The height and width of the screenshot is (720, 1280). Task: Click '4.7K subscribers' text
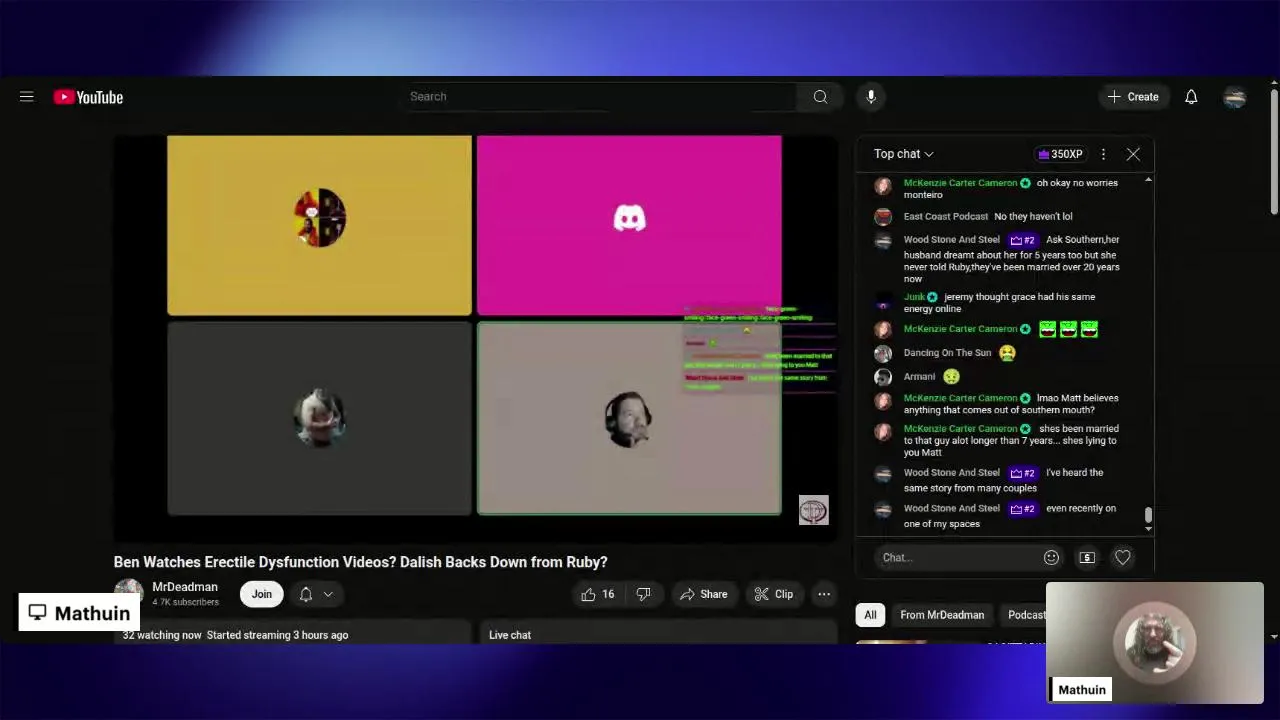coord(185,603)
